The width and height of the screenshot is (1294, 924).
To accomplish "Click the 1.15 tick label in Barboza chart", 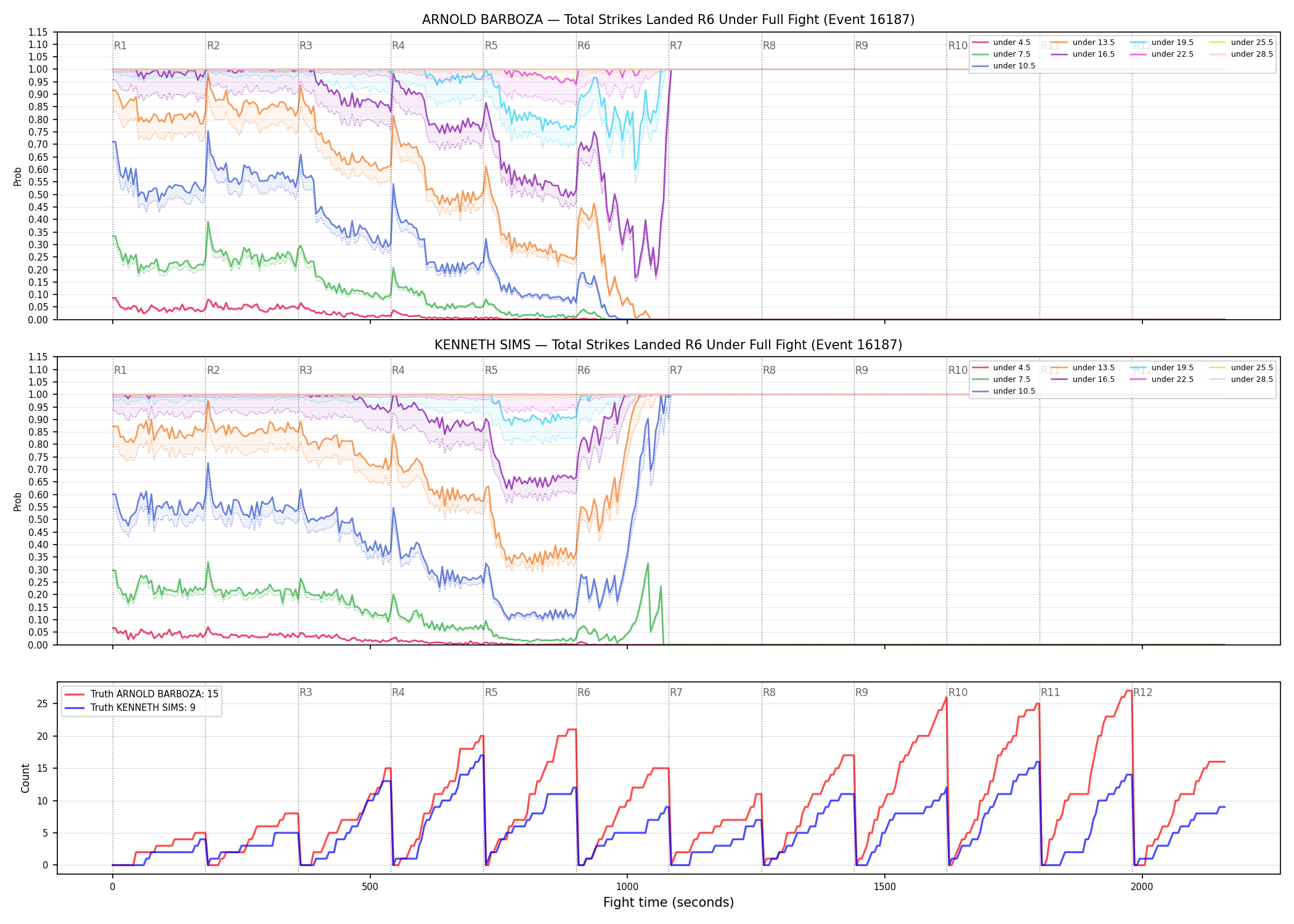I will [38, 32].
